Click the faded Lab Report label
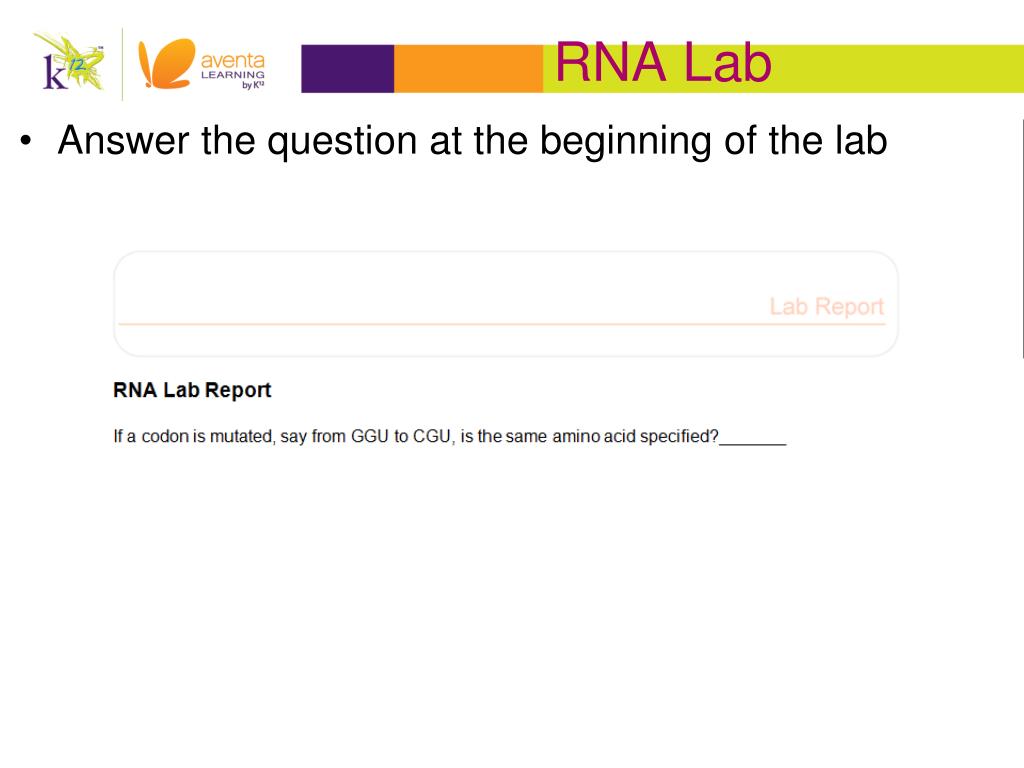Screen dimensions: 1024x768 pyautogui.click(x=826, y=306)
